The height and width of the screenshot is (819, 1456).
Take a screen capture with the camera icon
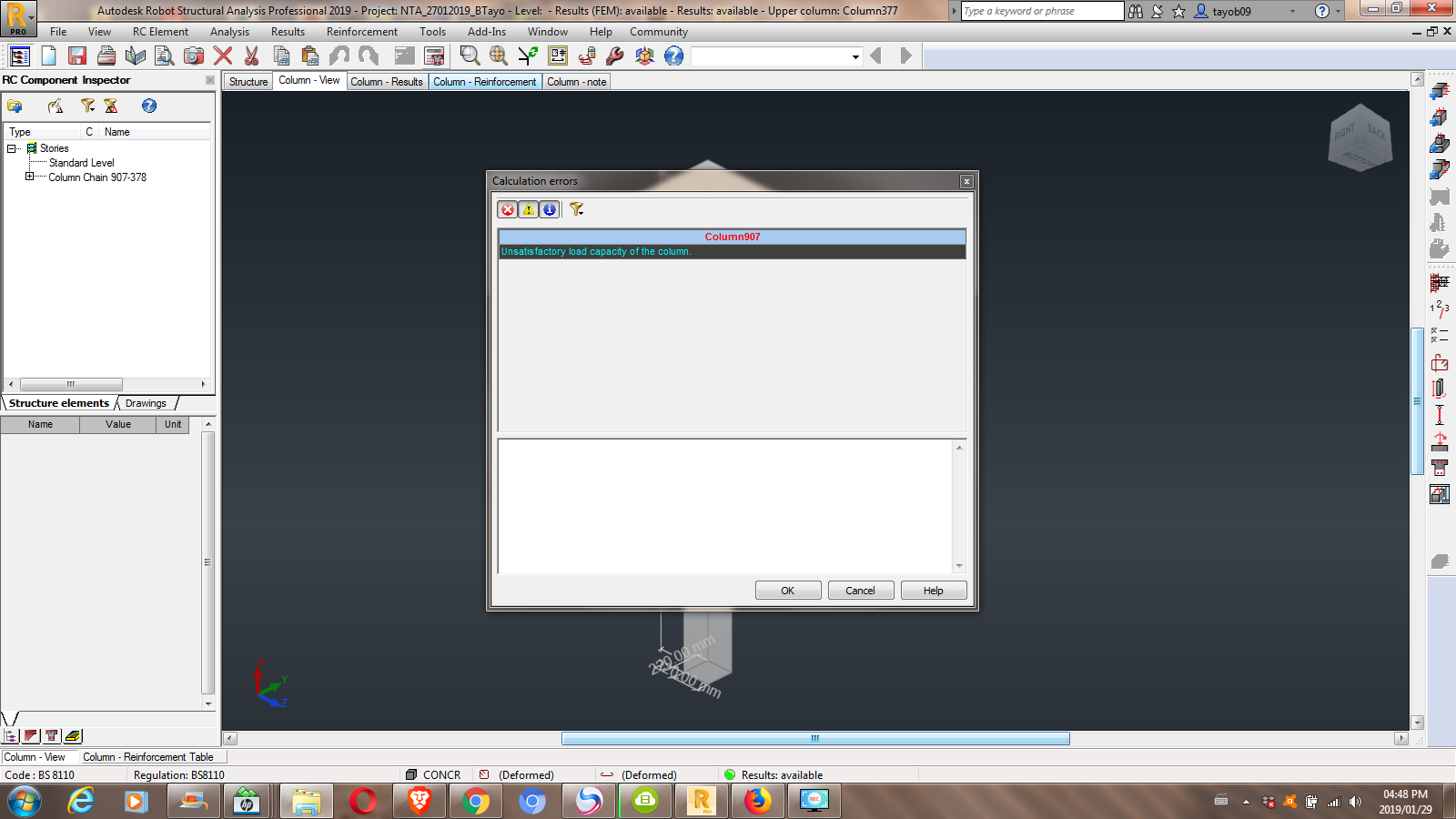coord(192,56)
